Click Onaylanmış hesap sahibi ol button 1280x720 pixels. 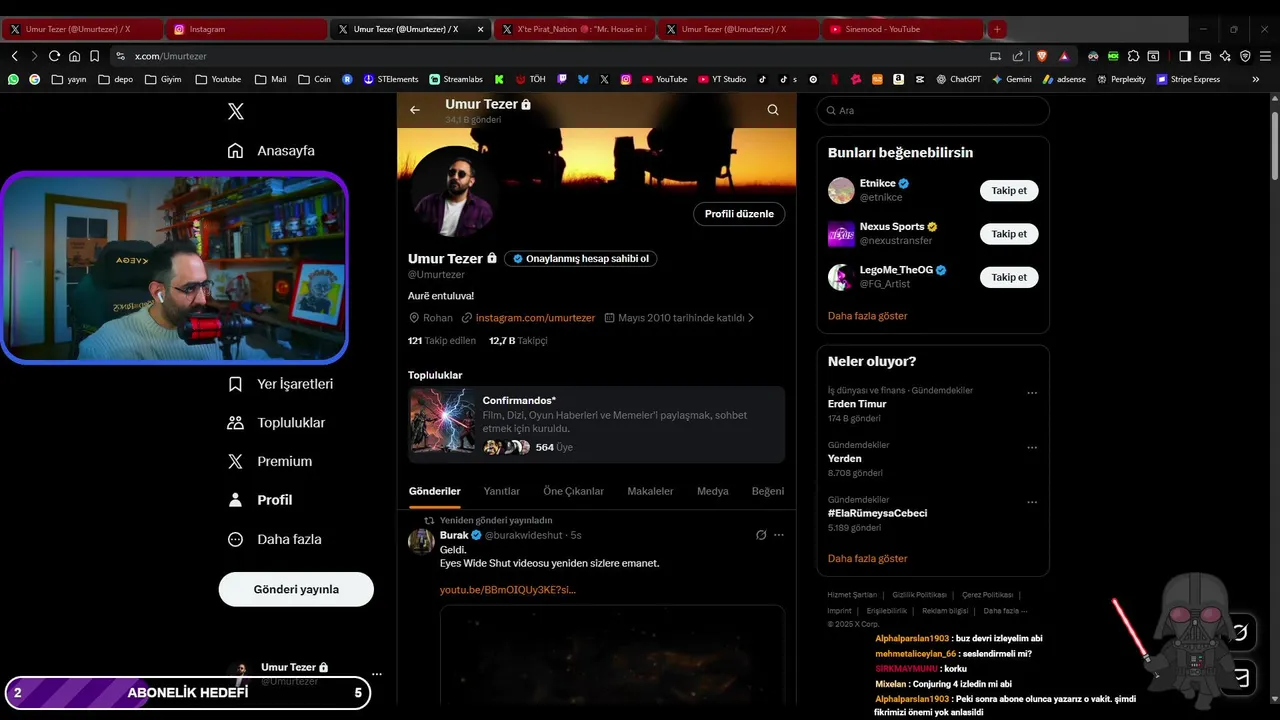(x=581, y=259)
